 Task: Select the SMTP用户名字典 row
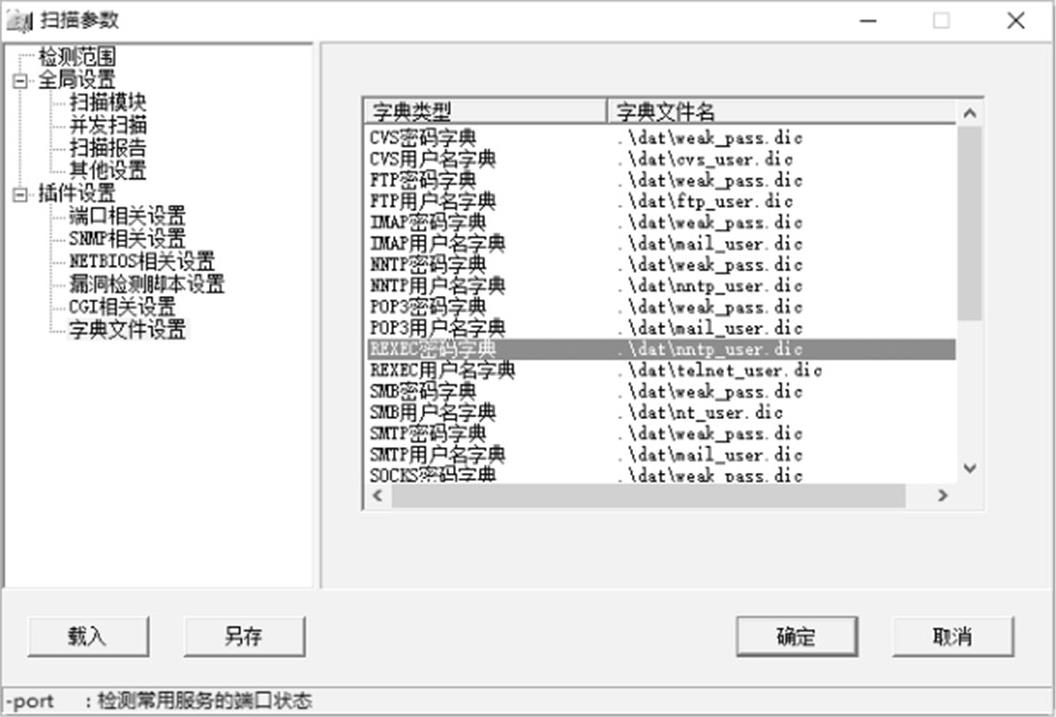tap(661, 454)
